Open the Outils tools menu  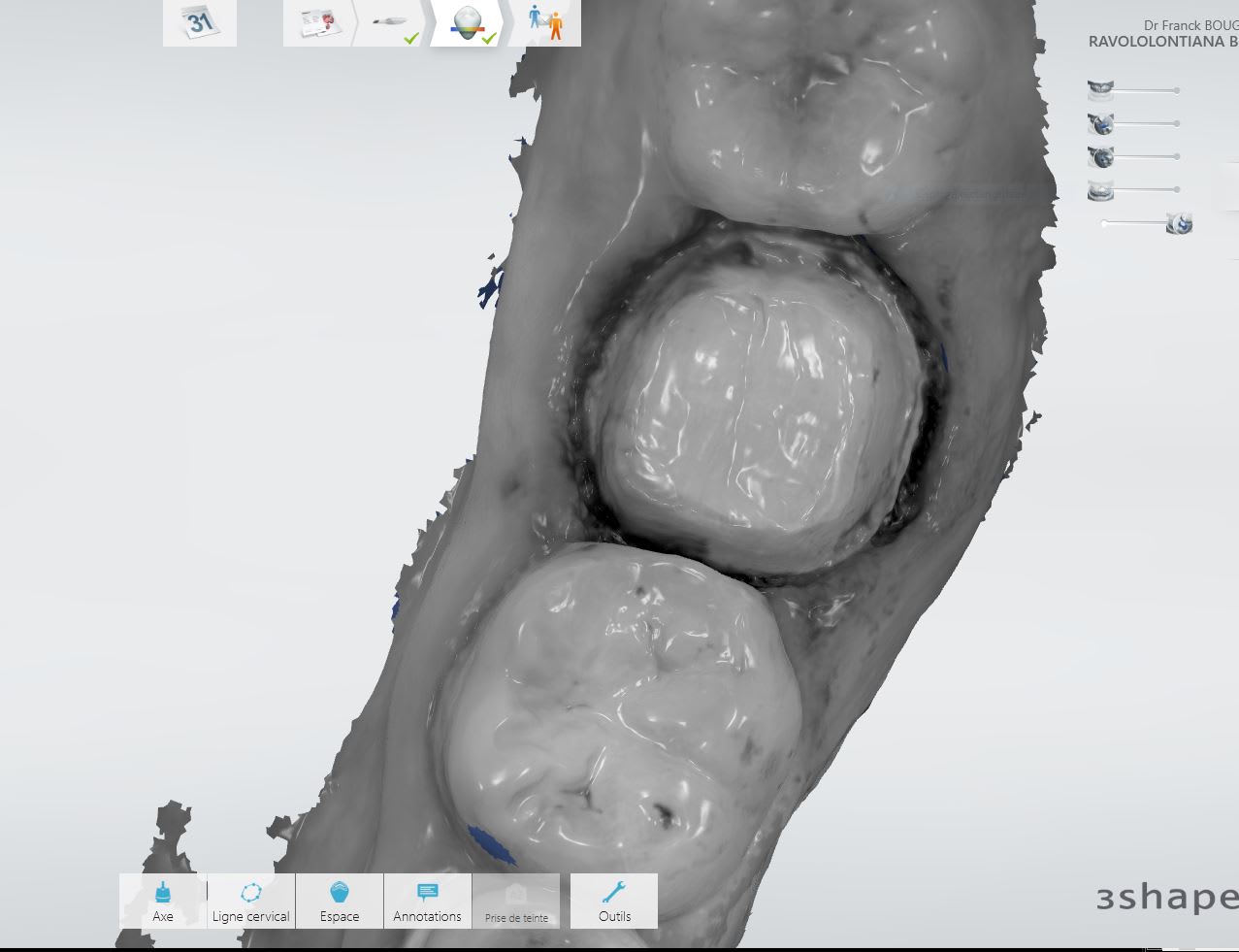click(x=614, y=901)
